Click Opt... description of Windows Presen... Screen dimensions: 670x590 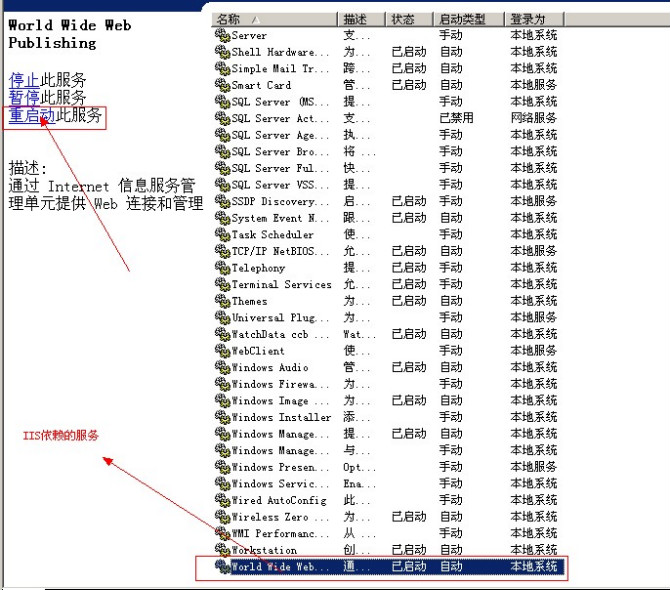pyautogui.click(x=359, y=467)
